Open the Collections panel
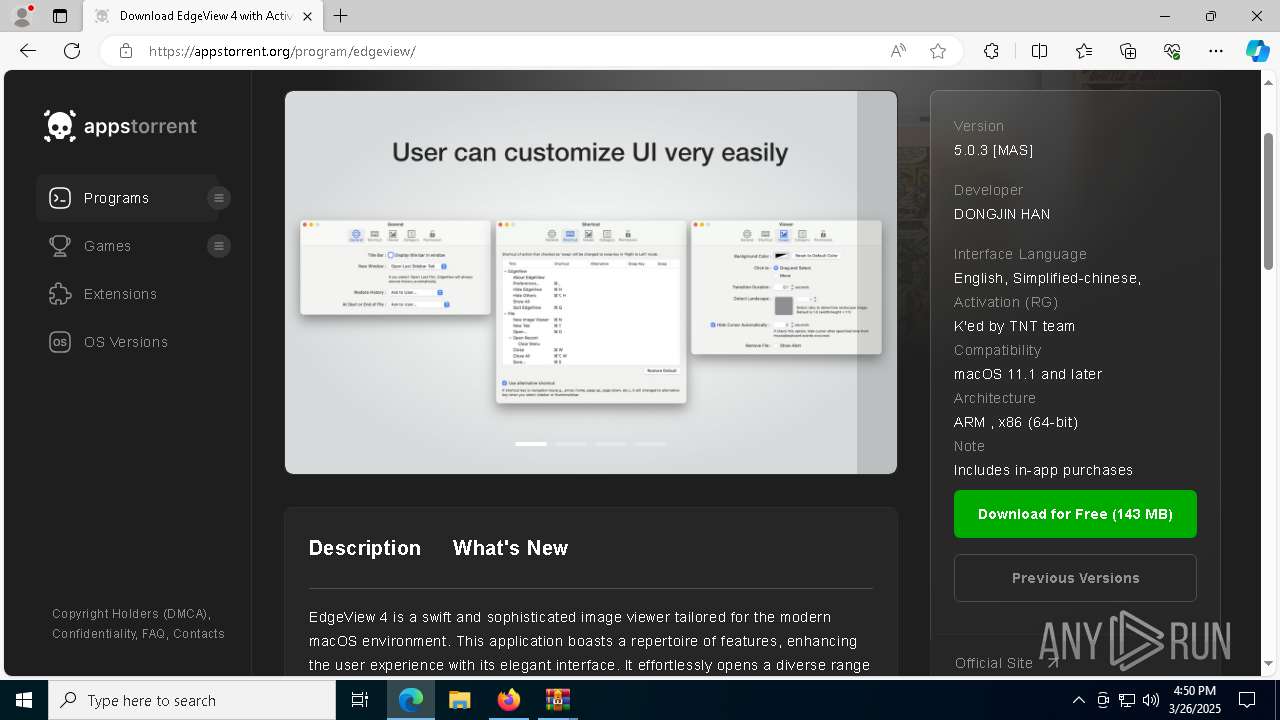The width and height of the screenshot is (1280, 720). pos(1128,51)
